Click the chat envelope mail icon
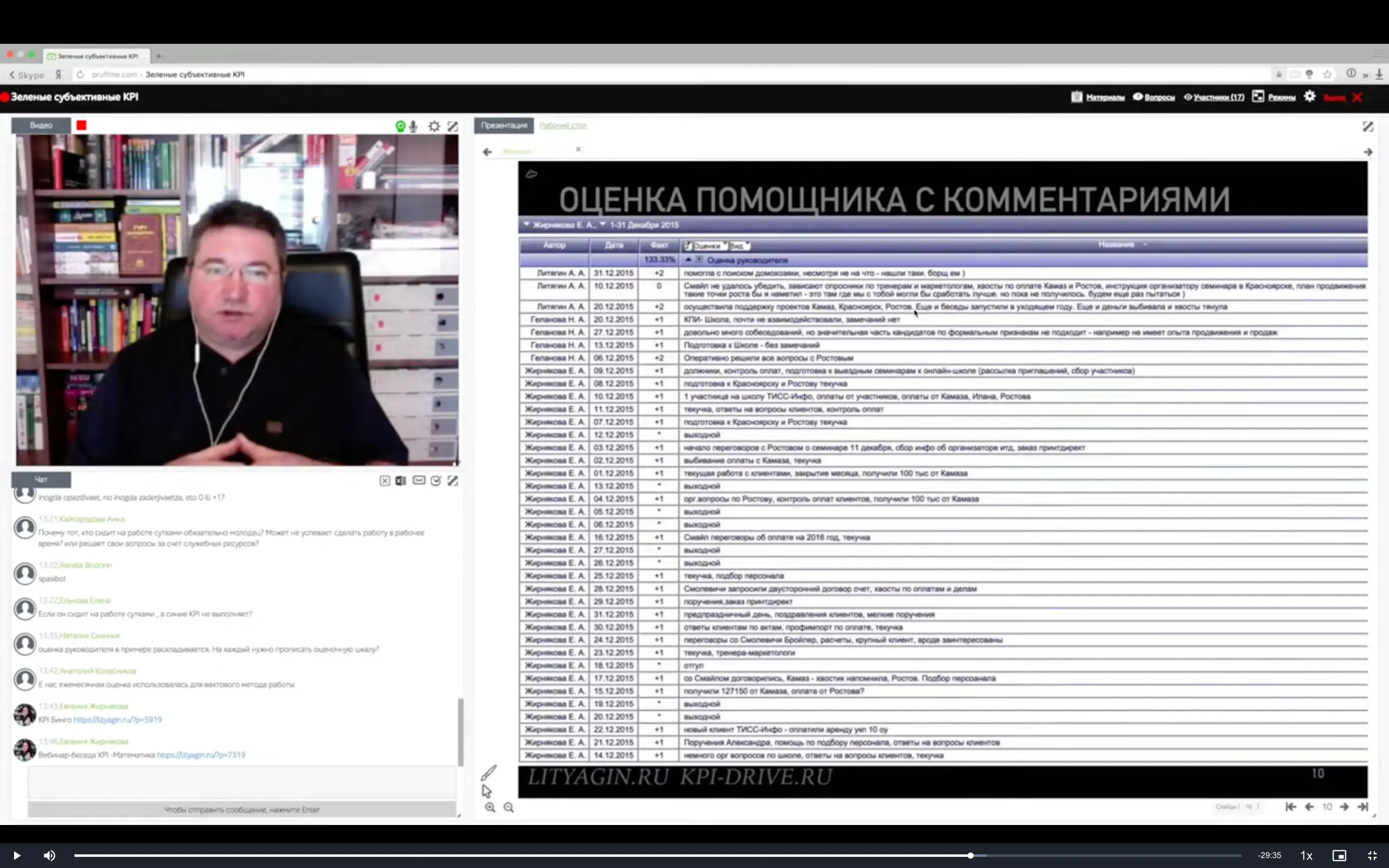Image resolution: width=1389 pixels, height=868 pixels. click(x=419, y=480)
